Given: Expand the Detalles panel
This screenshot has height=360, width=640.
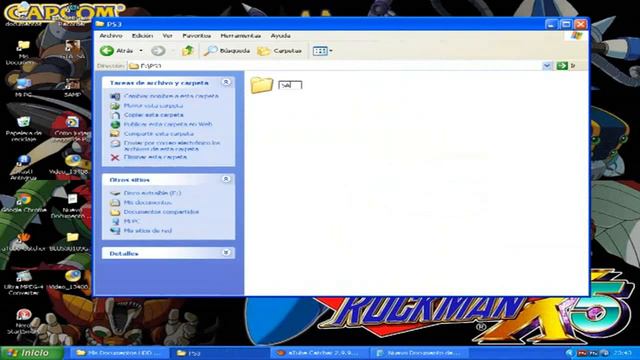Looking at the screenshot, I should [226, 253].
